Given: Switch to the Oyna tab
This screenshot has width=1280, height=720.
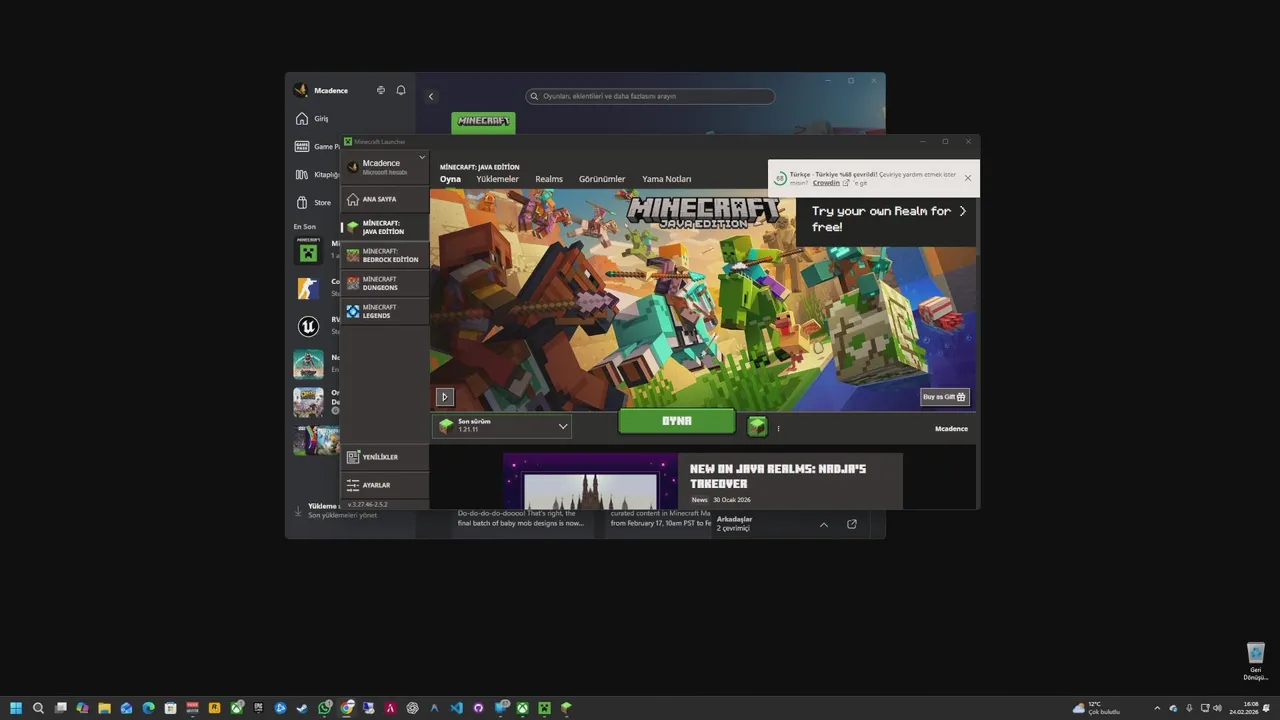Looking at the screenshot, I should click(450, 179).
